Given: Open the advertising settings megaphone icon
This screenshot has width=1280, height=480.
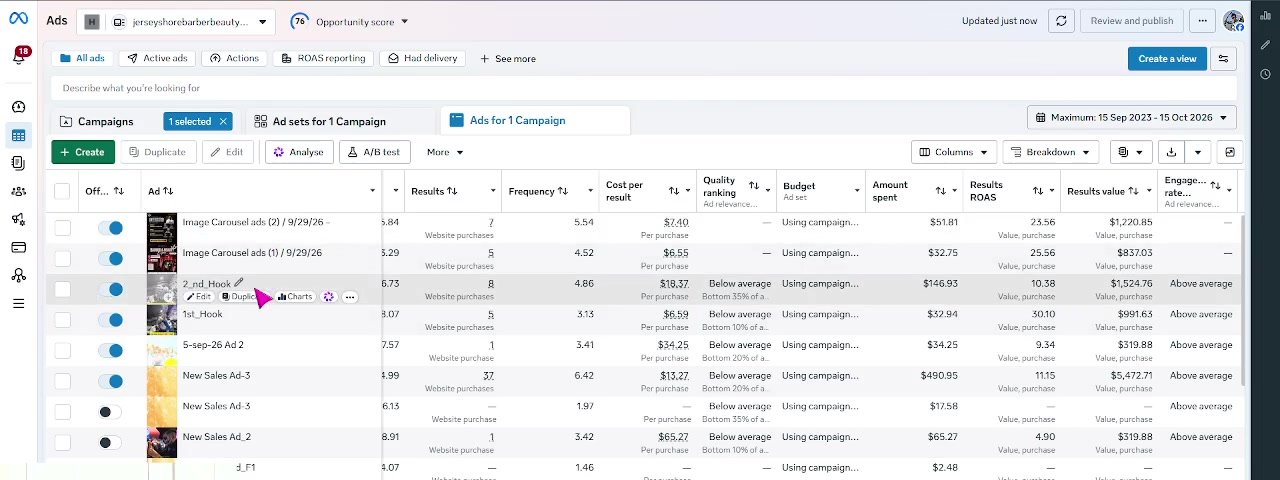Looking at the screenshot, I should 18,219.
